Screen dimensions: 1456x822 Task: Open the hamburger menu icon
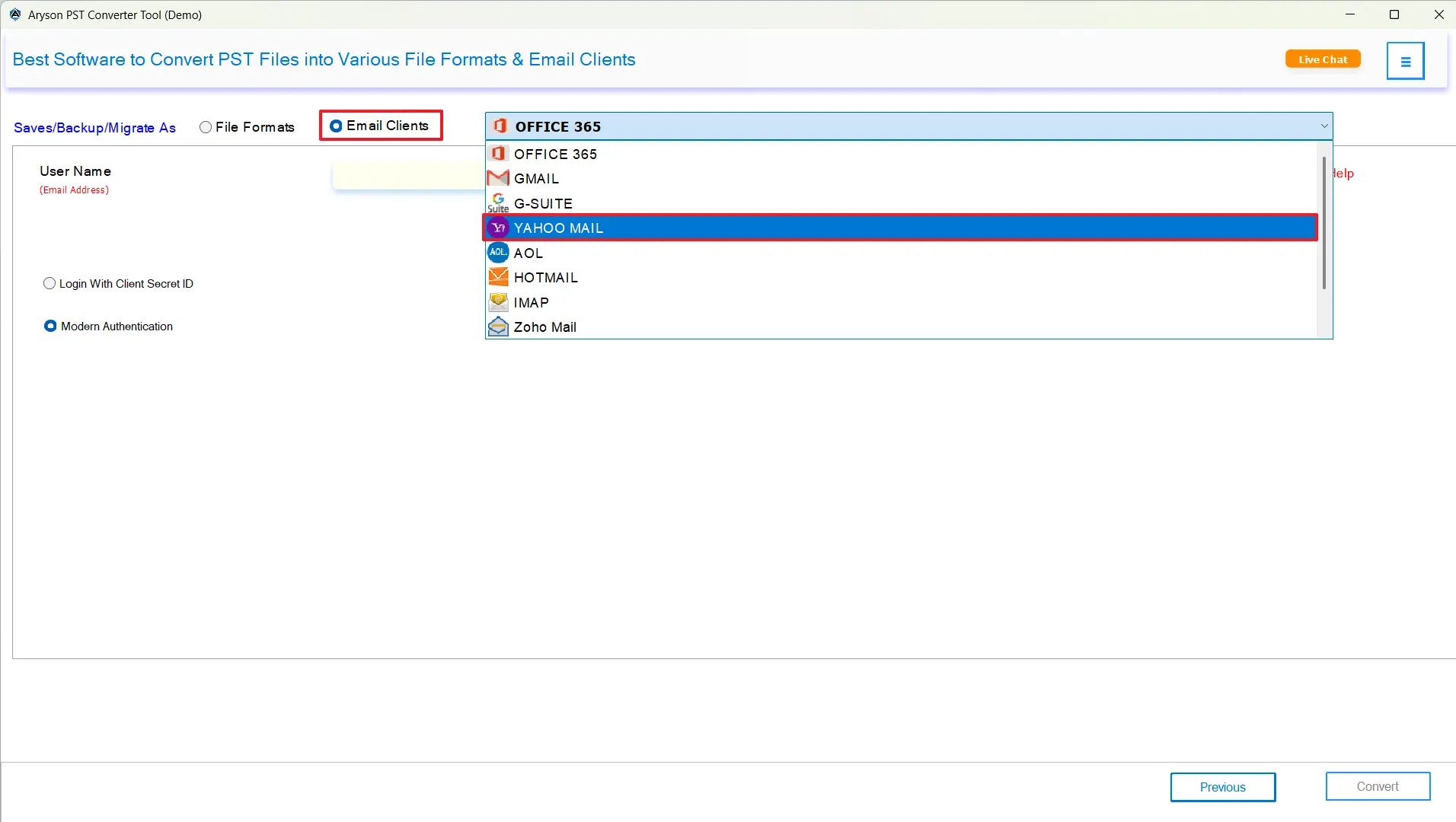pyautogui.click(x=1405, y=61)
